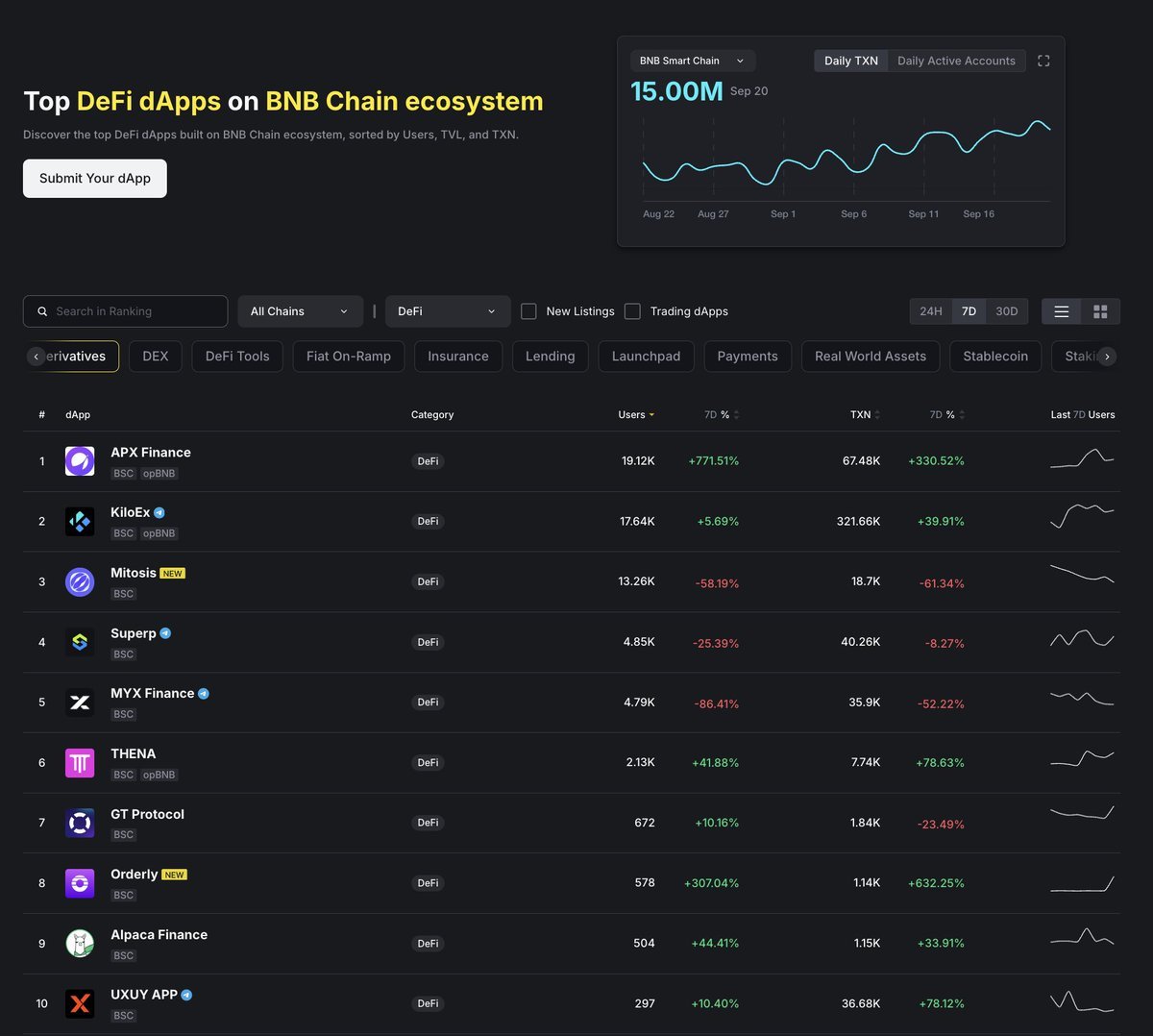Click the APX Finance logo icon
This screenshot has height=1036, width=1153.
[x=80, y=461]
